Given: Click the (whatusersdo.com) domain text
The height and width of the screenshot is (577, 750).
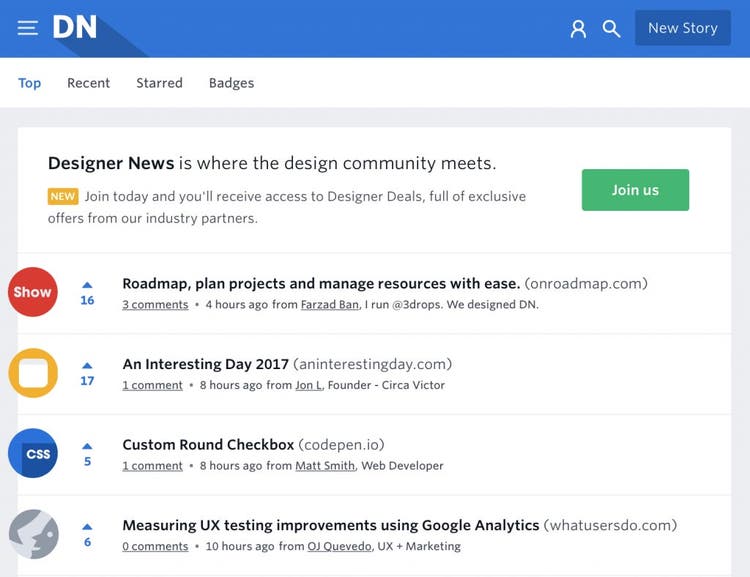Looking at the screenshot, I should (610, 525).
